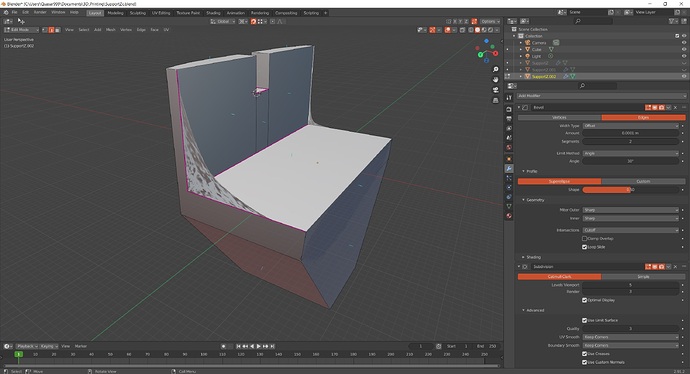The image size is (690, 374).
Task: Choose Simple subdivision type
Action: click(x=643, y=277)
